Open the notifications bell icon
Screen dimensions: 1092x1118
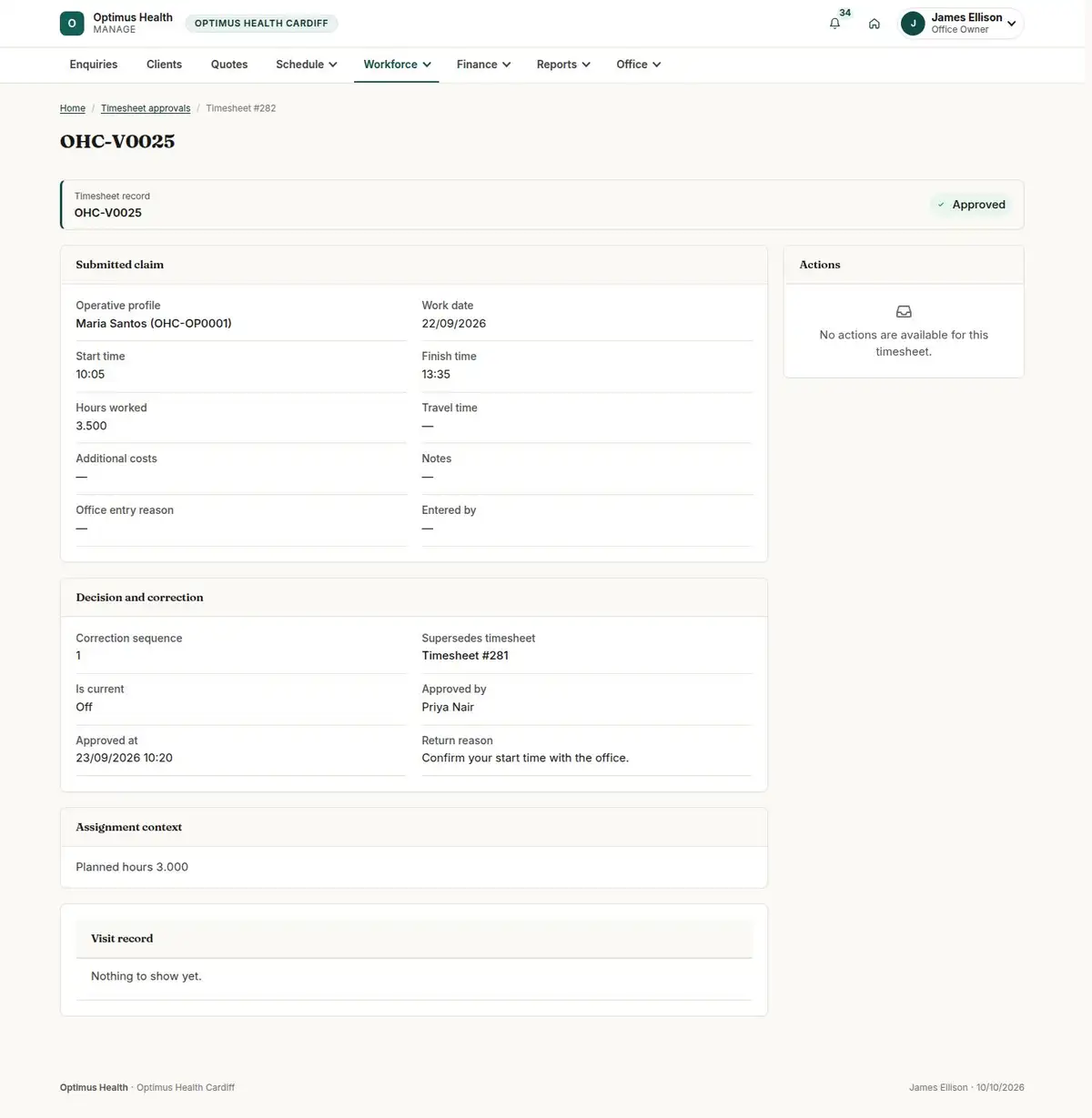click(x=834, y=24)
